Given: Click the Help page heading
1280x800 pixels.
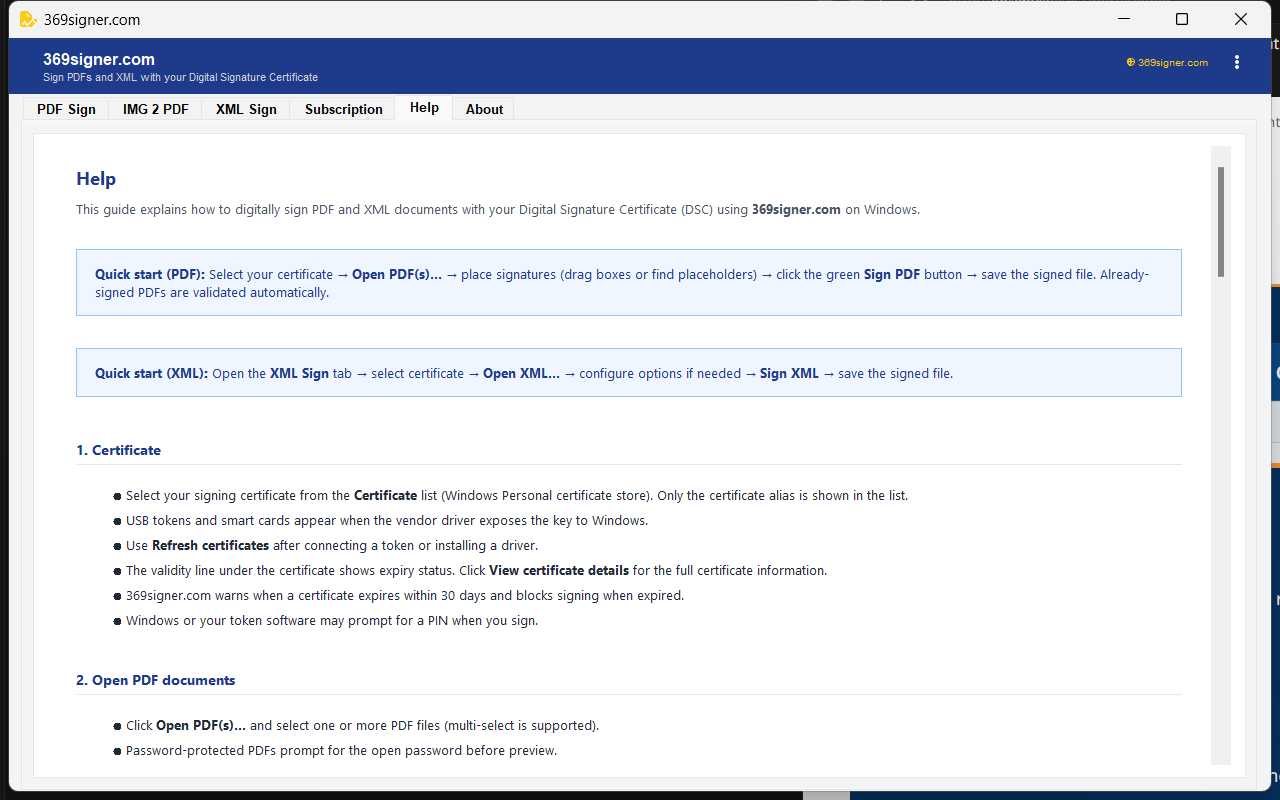Looking at the screenshot, I should (96, 179).
